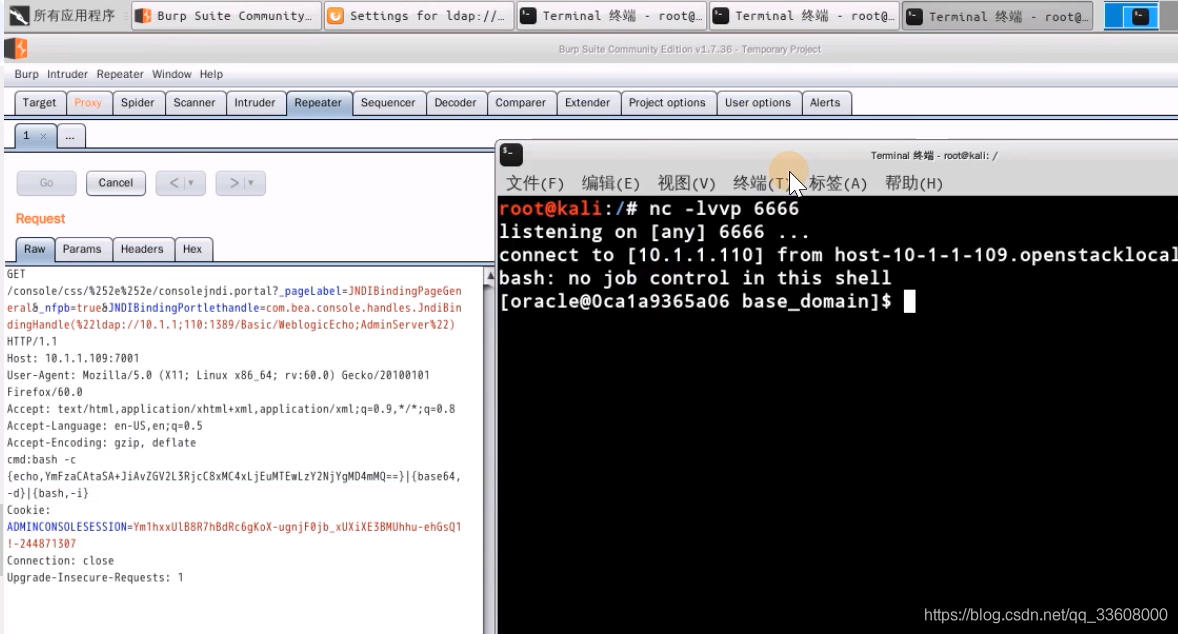
Task: Switch to the Comparer tab
Action: [x=521, y=103]
